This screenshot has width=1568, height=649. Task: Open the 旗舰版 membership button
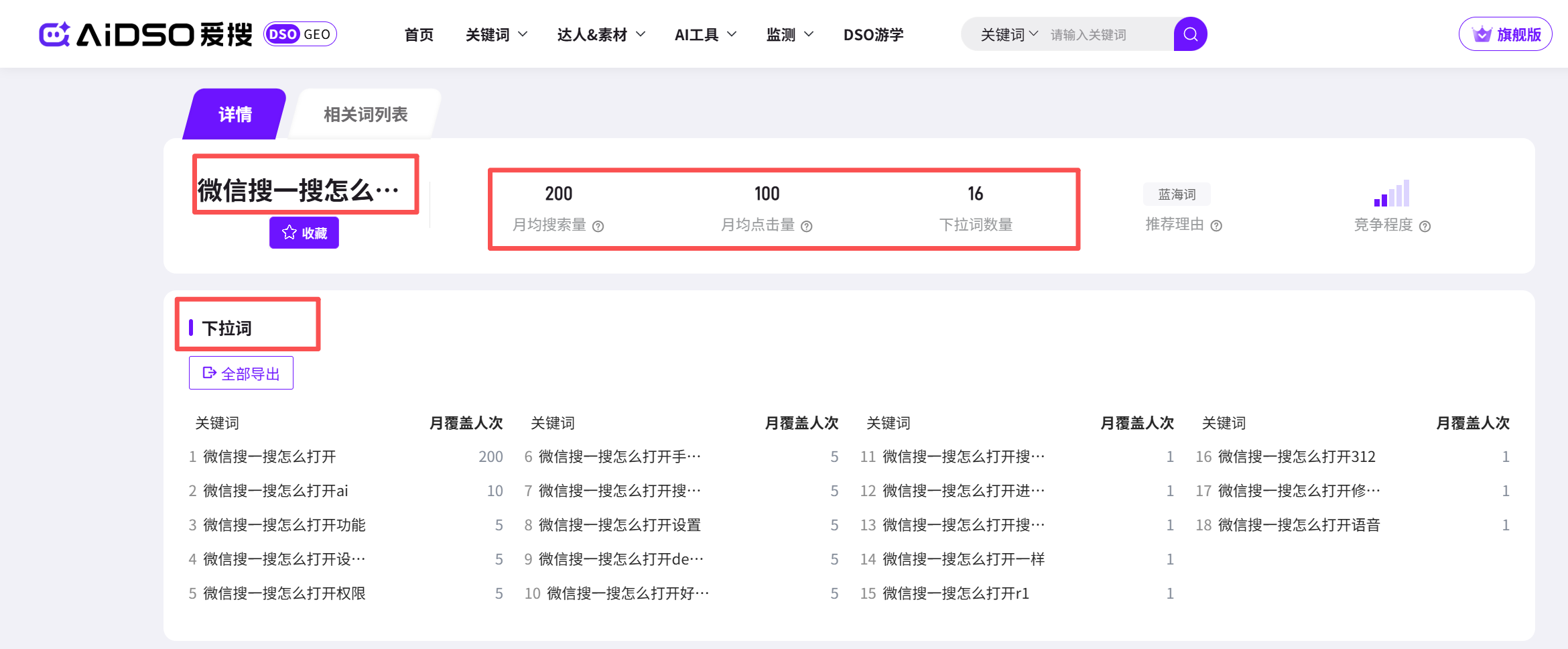point(1505,34)
